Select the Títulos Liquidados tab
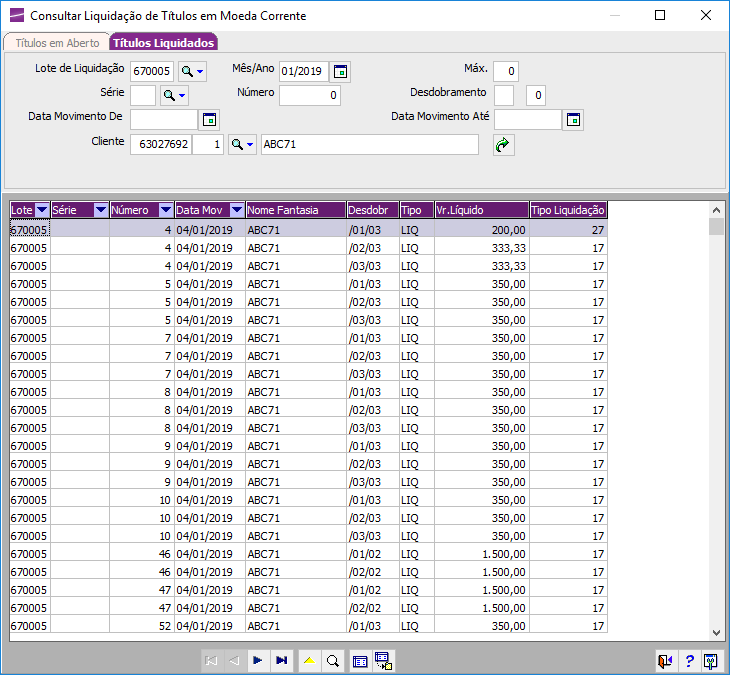730x675 pixels. [x=163, y=43]
